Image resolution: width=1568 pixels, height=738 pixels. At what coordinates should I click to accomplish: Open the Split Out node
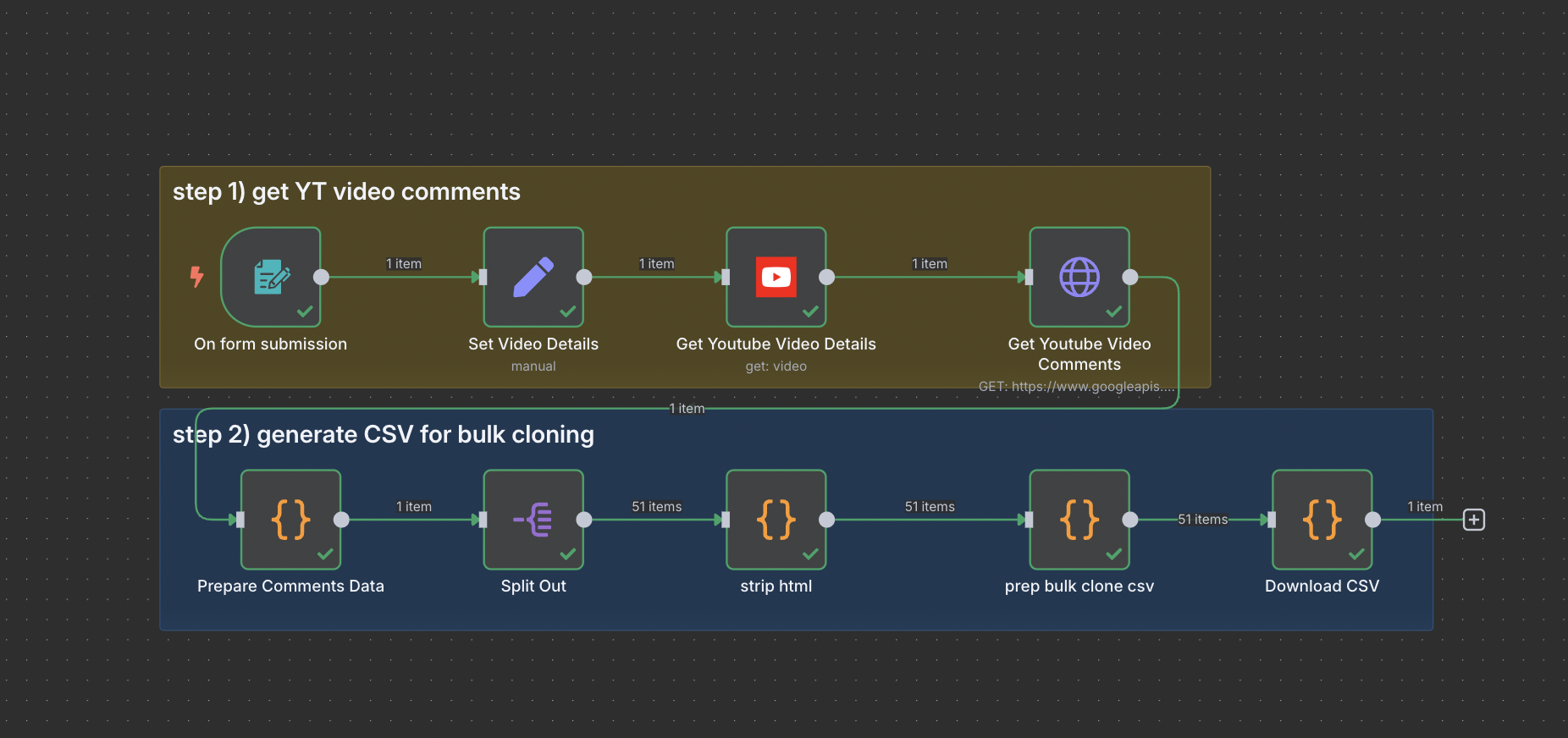[533, 520]
